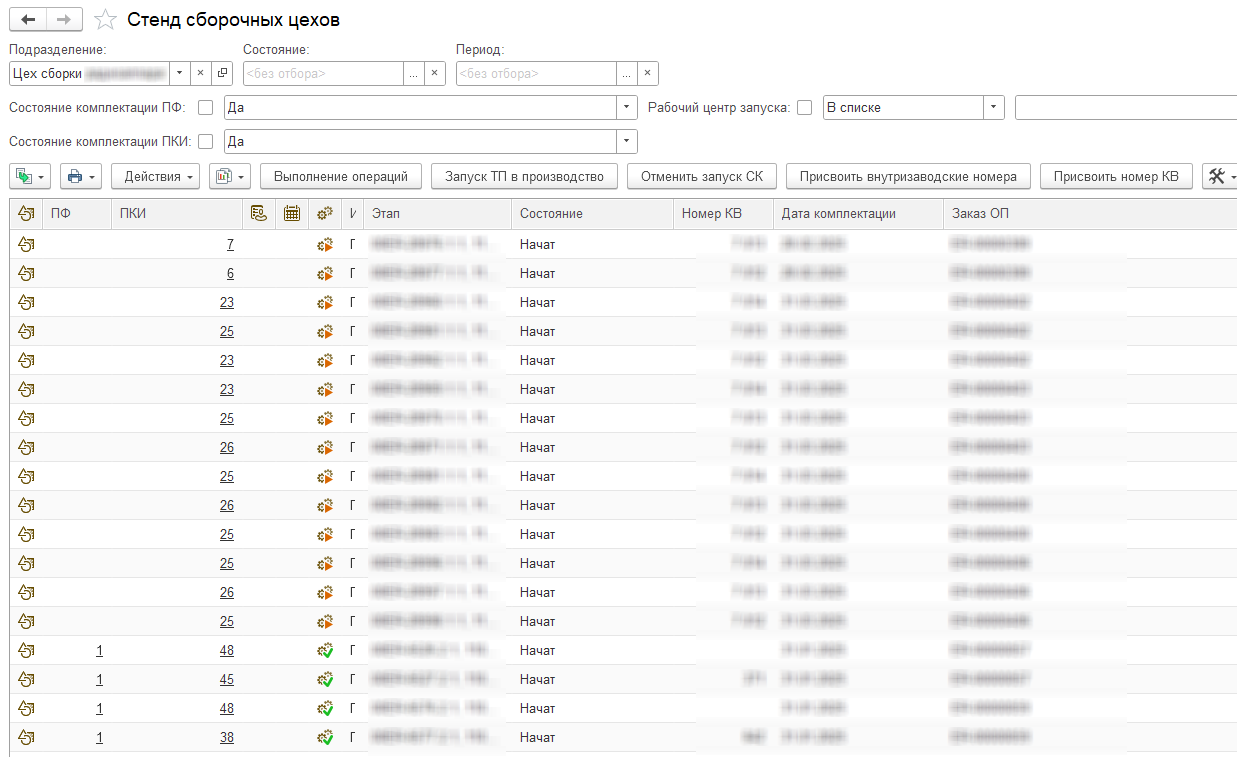Click the green spreadsheet icon button
The image size is (1237, 757).
click(x=29, y=177)
